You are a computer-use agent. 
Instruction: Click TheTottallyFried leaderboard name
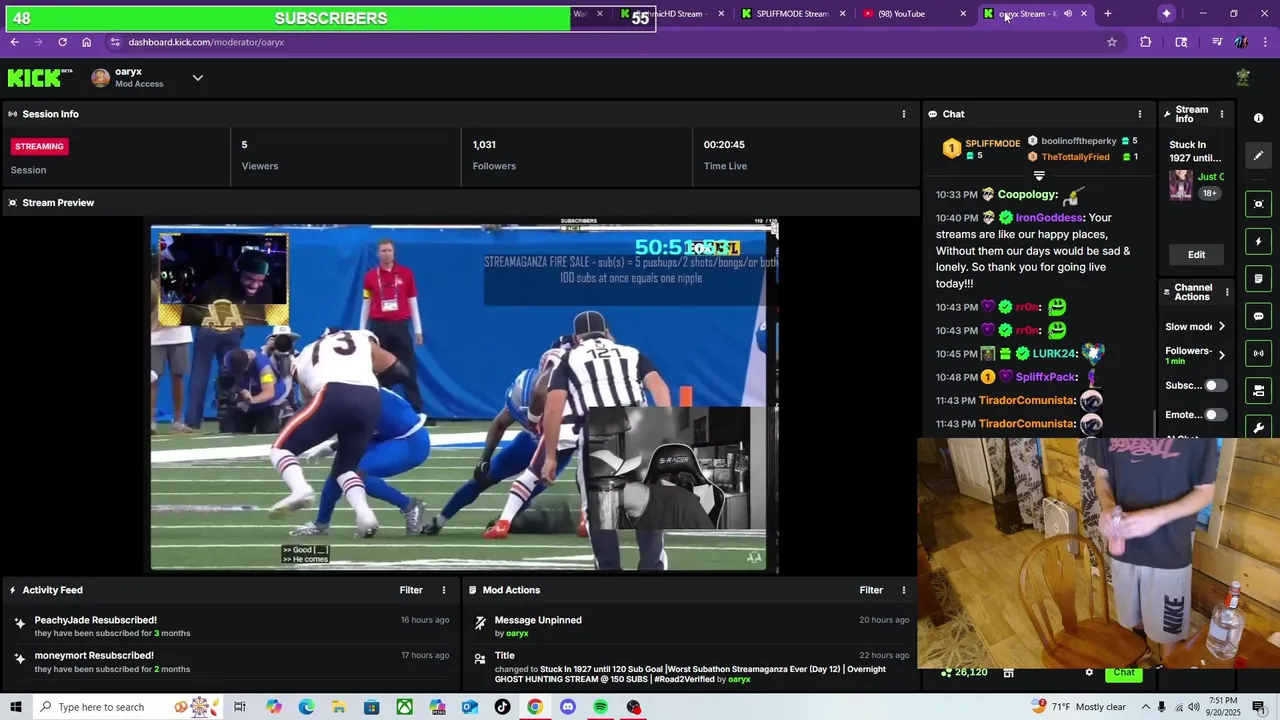coord(1075,157)
